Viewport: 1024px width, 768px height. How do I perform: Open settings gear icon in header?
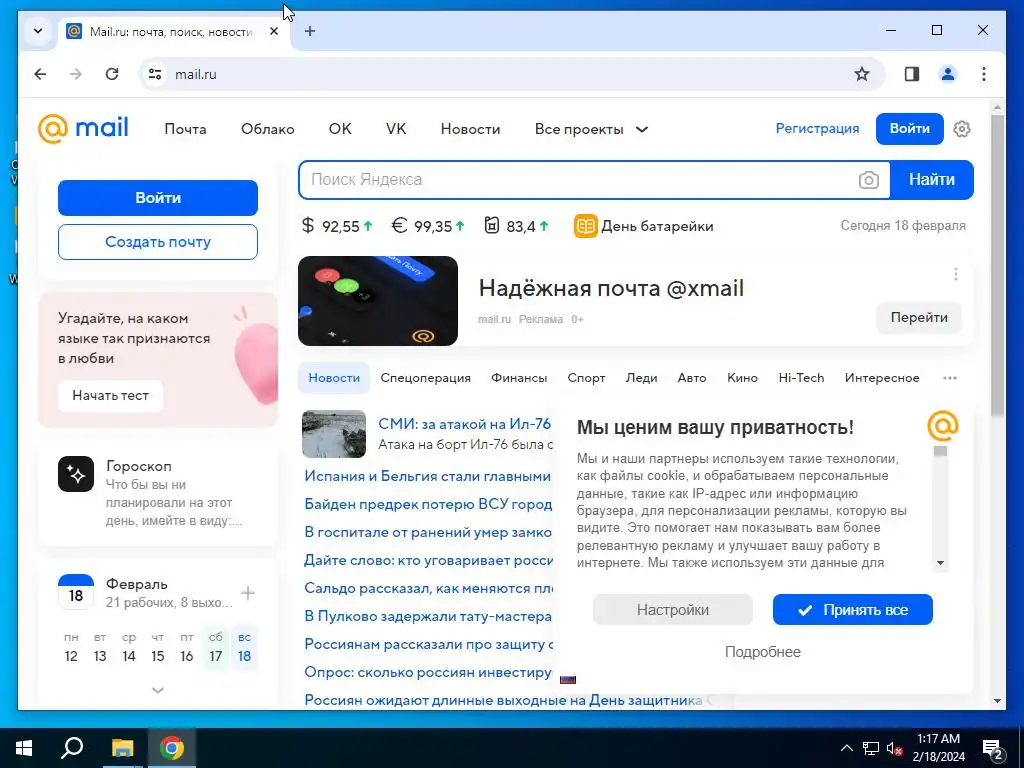[961, 129]
